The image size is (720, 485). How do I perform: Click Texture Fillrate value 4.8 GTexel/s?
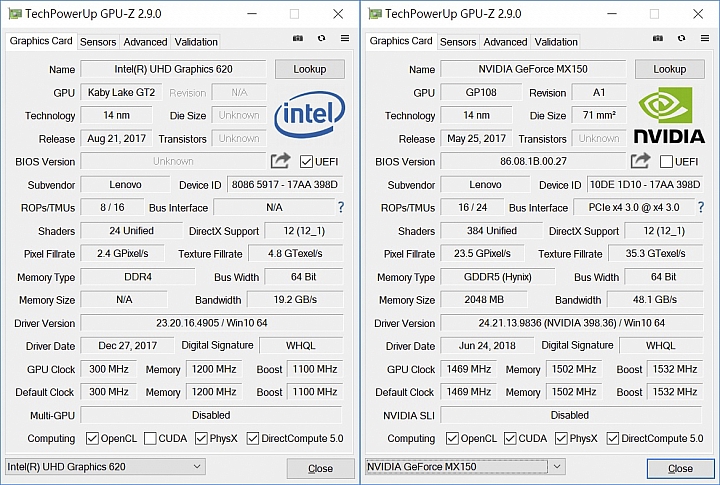click(295, 254)
